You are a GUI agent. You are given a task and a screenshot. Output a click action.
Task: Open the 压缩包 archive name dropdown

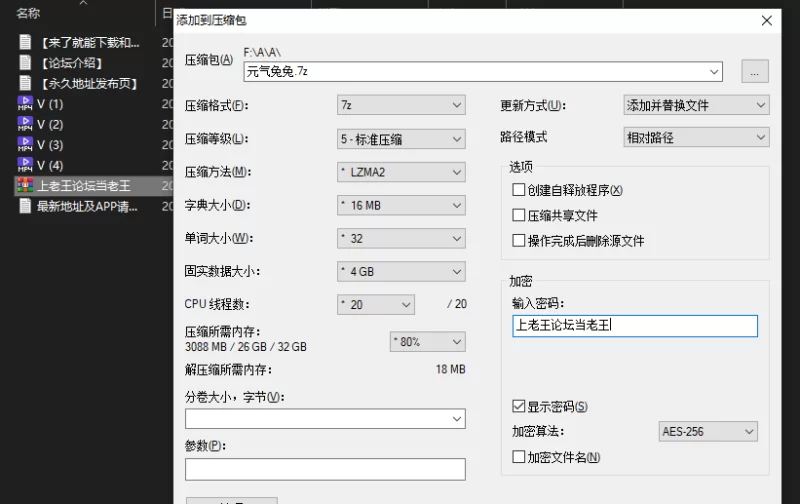[714, 72]
